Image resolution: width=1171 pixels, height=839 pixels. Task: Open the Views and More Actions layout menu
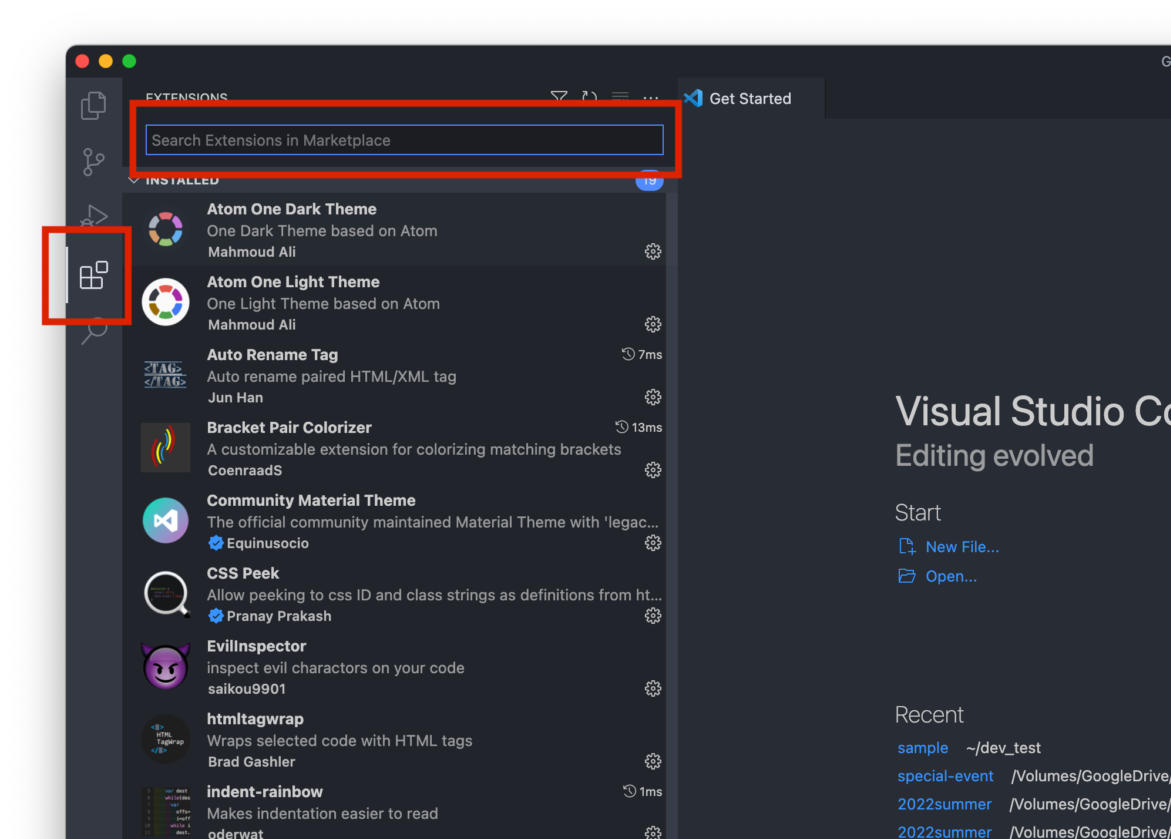coord(620,97)
